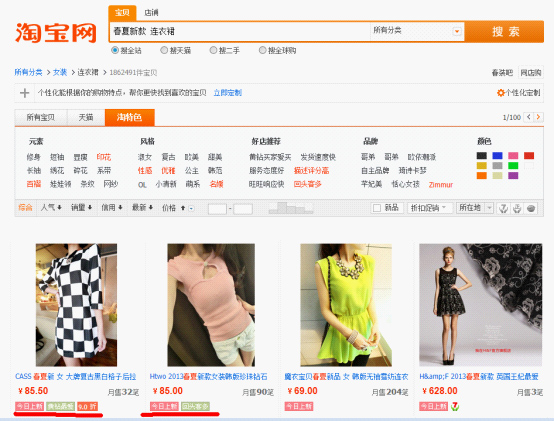Filter by 回头客多 shop recommendation
554x421 pixels.
307,184
